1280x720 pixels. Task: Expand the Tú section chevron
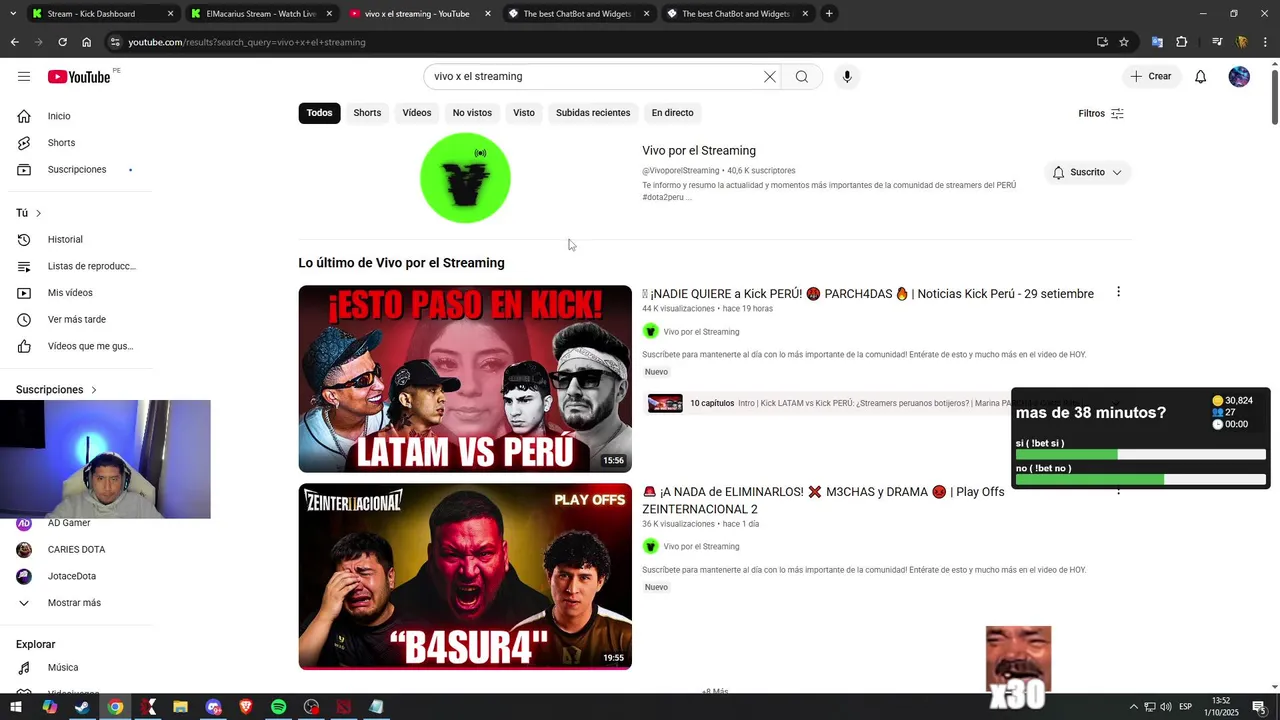[38, 213]
